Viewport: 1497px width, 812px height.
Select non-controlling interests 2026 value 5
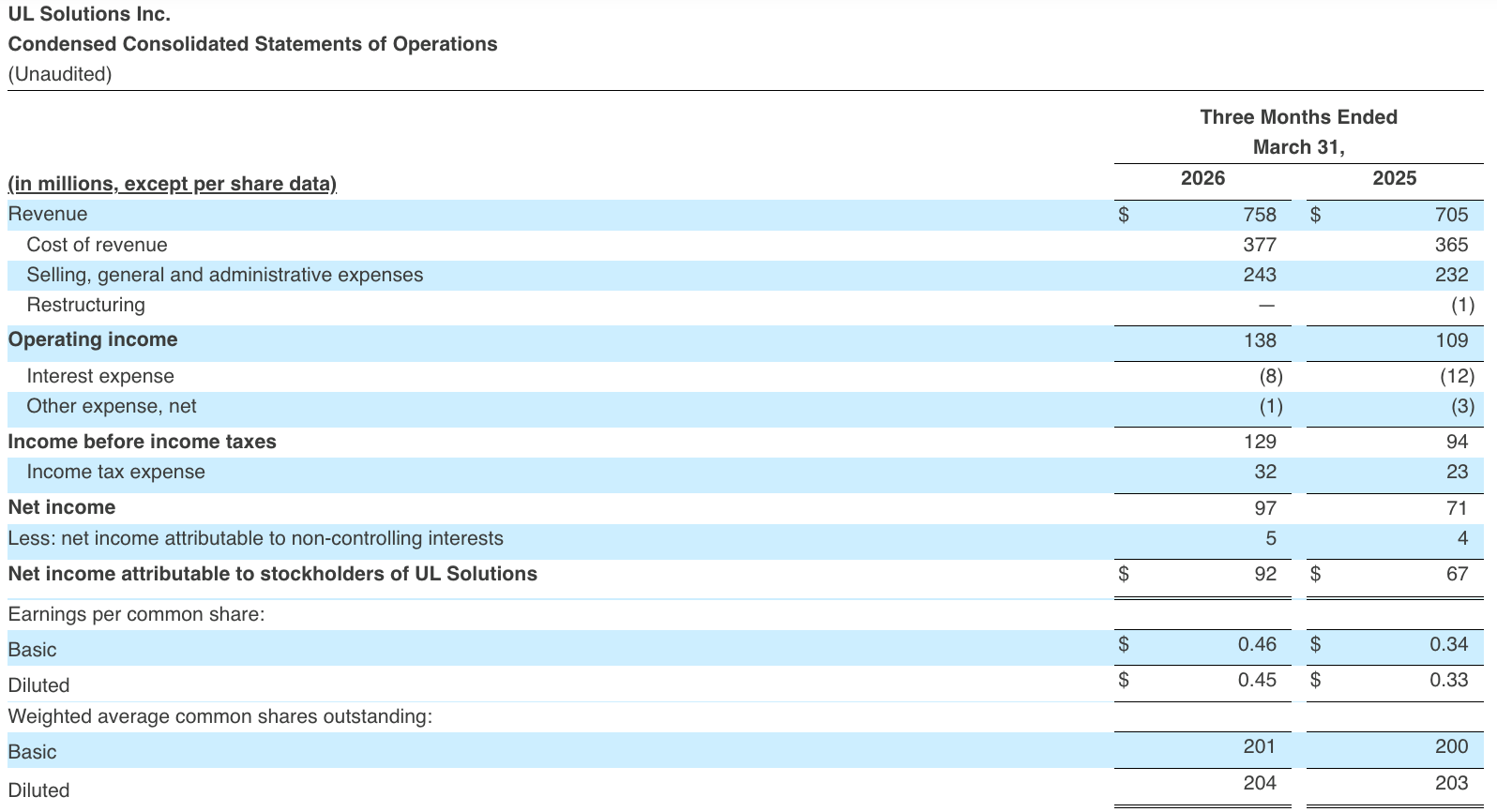(x=1271, y=538)
